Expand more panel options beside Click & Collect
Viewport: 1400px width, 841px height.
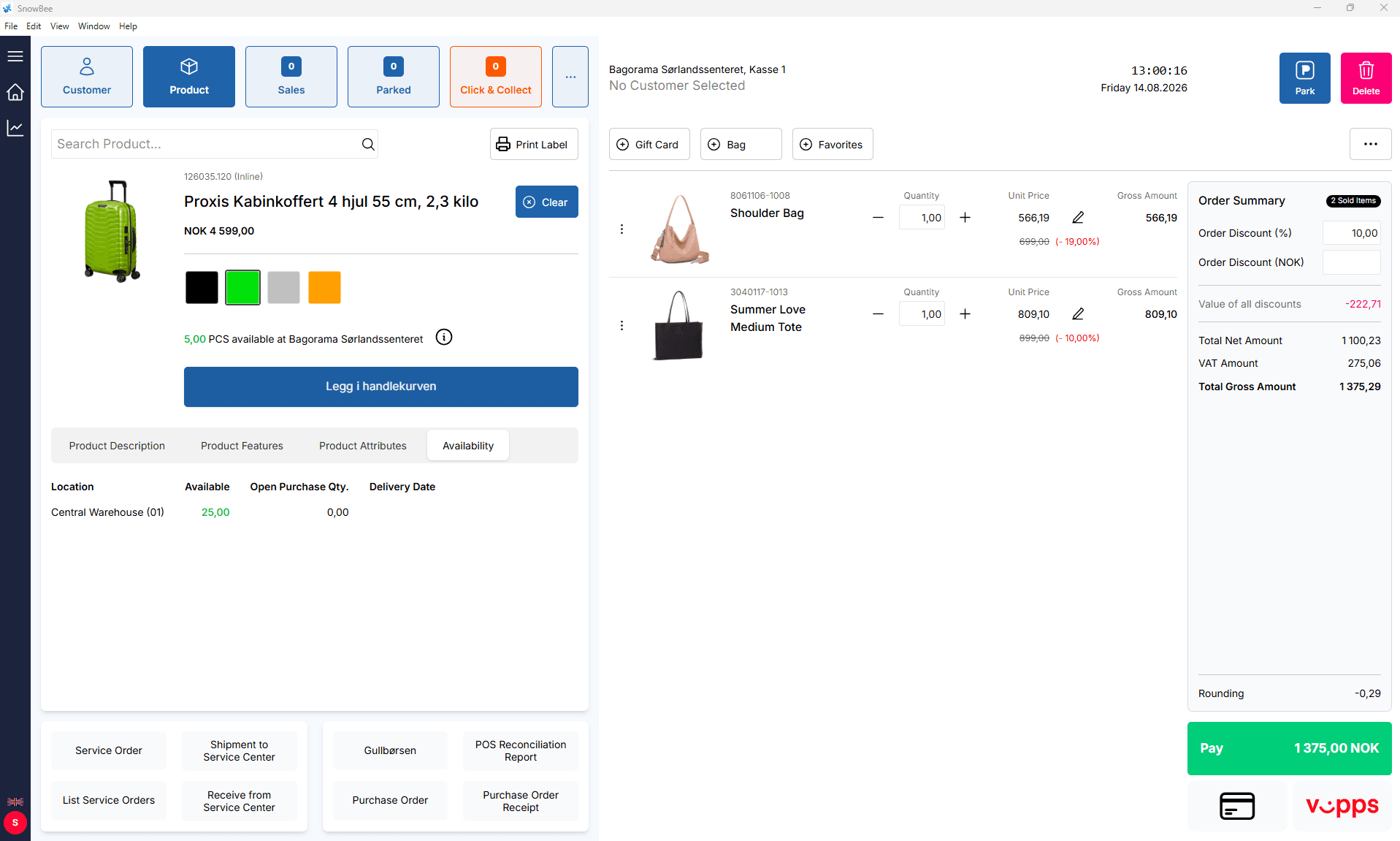[570, 77]
